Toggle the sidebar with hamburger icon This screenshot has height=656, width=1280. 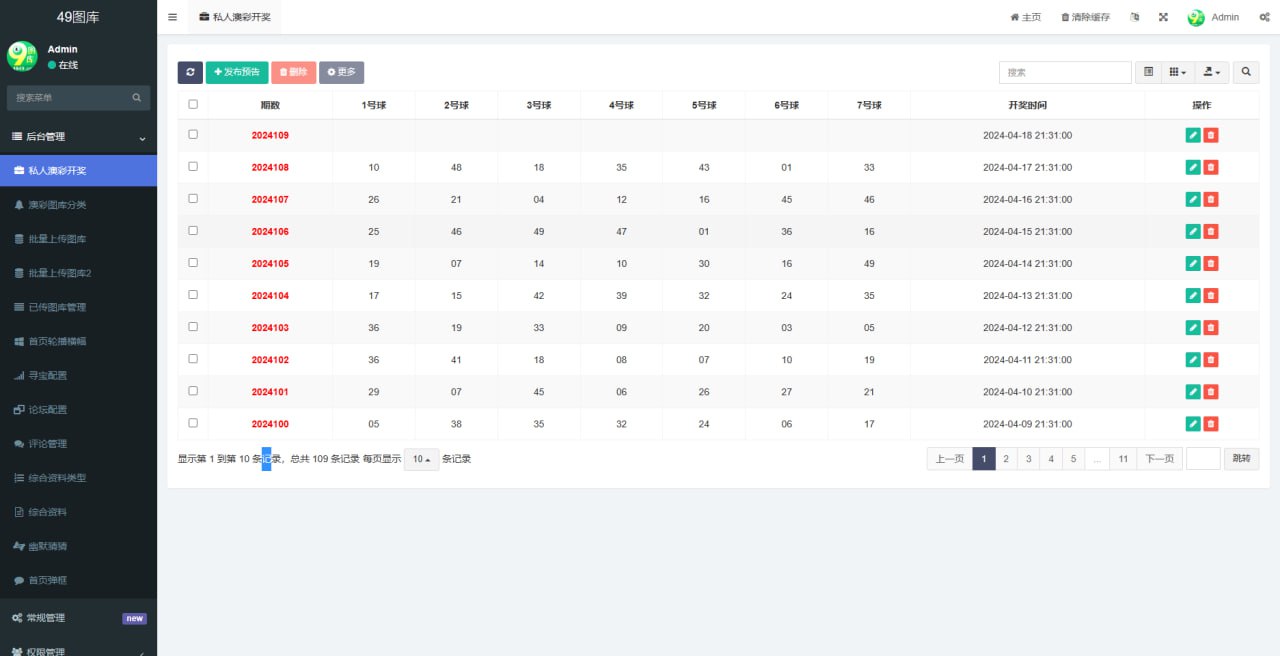pyautogui.click(x=173, y=17)
